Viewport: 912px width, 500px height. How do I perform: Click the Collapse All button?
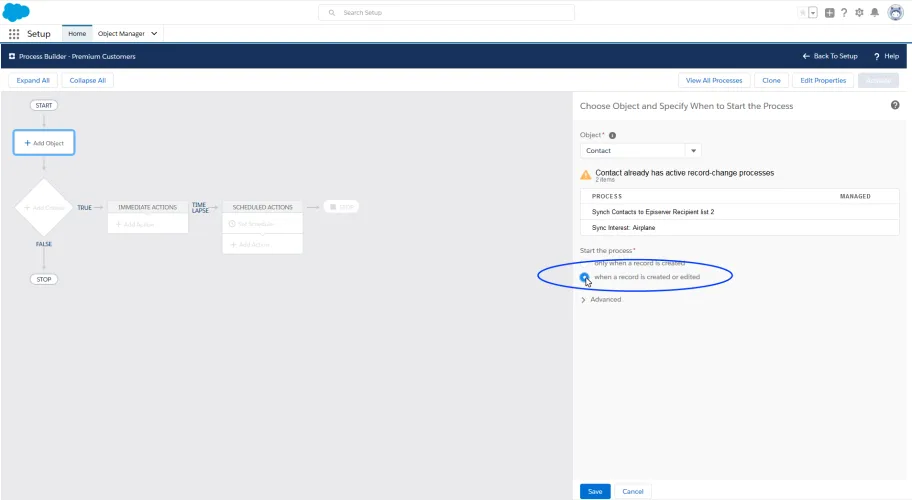click(x=88, y=80)
